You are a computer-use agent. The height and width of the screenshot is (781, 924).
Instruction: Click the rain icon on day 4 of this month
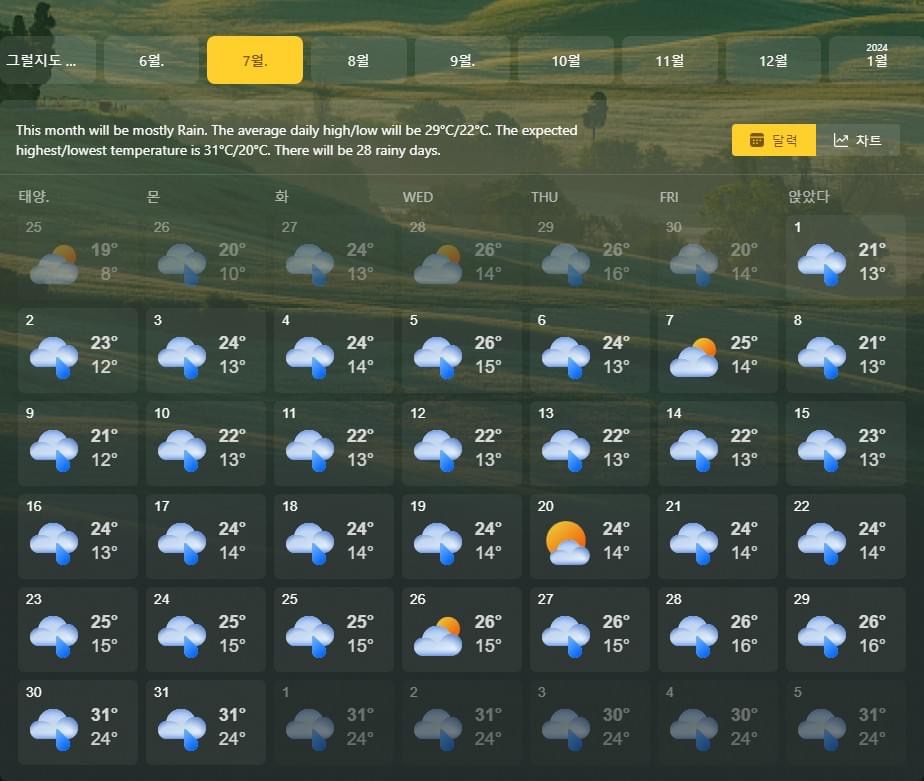point(309,357)
